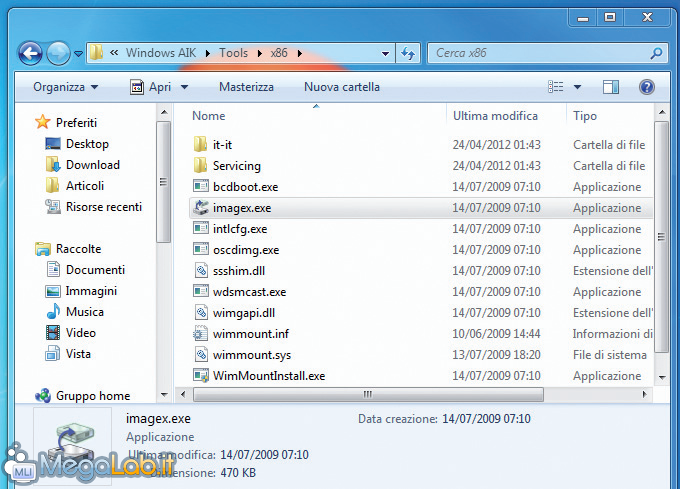Open the Organizza menu
The image size is (680, 489).
pos(65,87)
